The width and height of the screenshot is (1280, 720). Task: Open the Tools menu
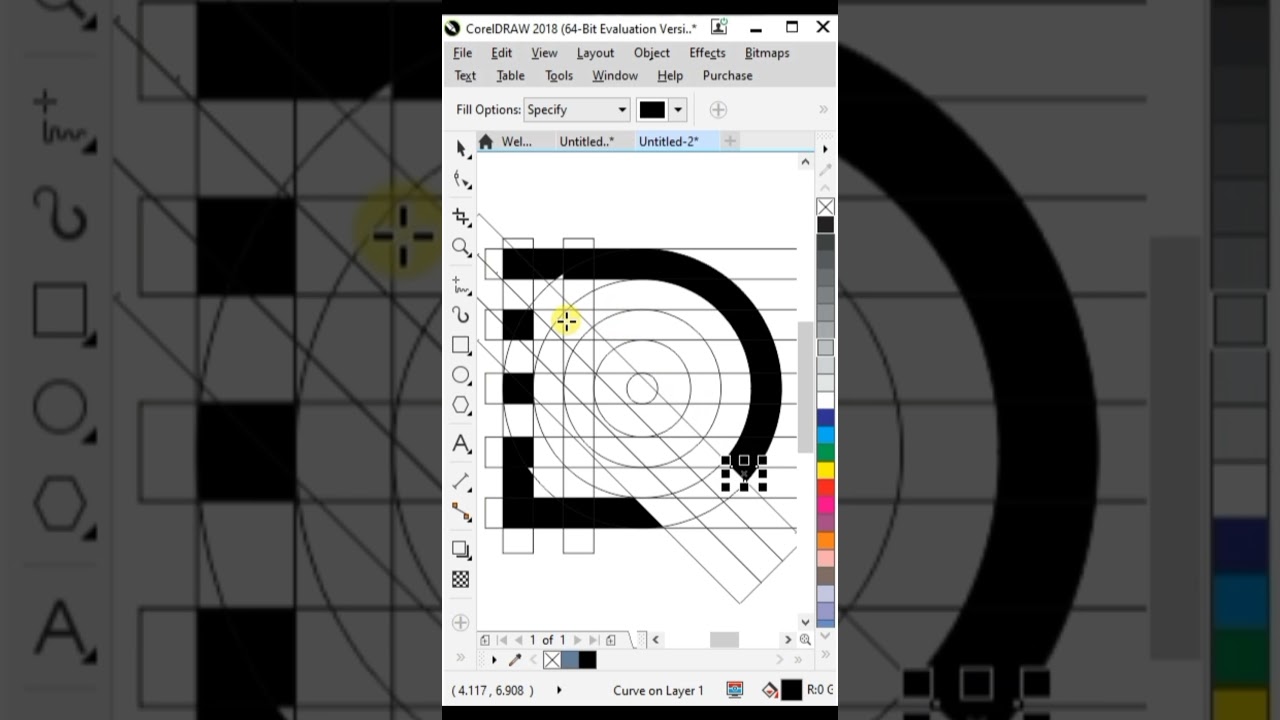(x=559, y=76)
